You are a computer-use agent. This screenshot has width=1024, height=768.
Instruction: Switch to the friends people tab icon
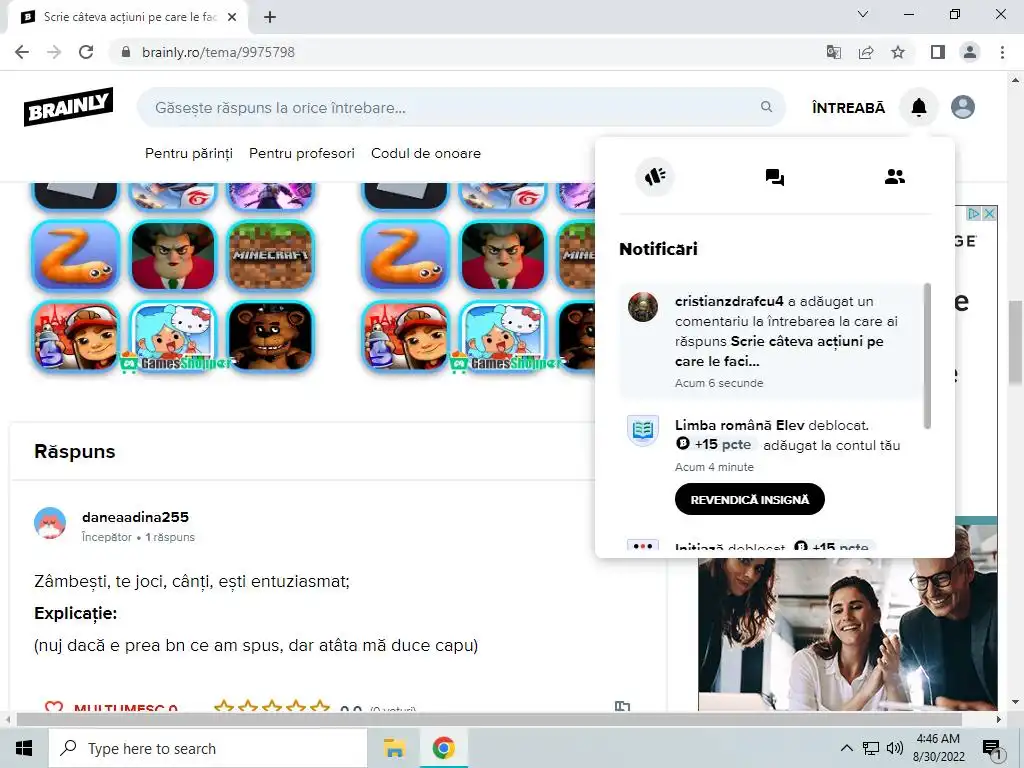click(x=895, y=176)
